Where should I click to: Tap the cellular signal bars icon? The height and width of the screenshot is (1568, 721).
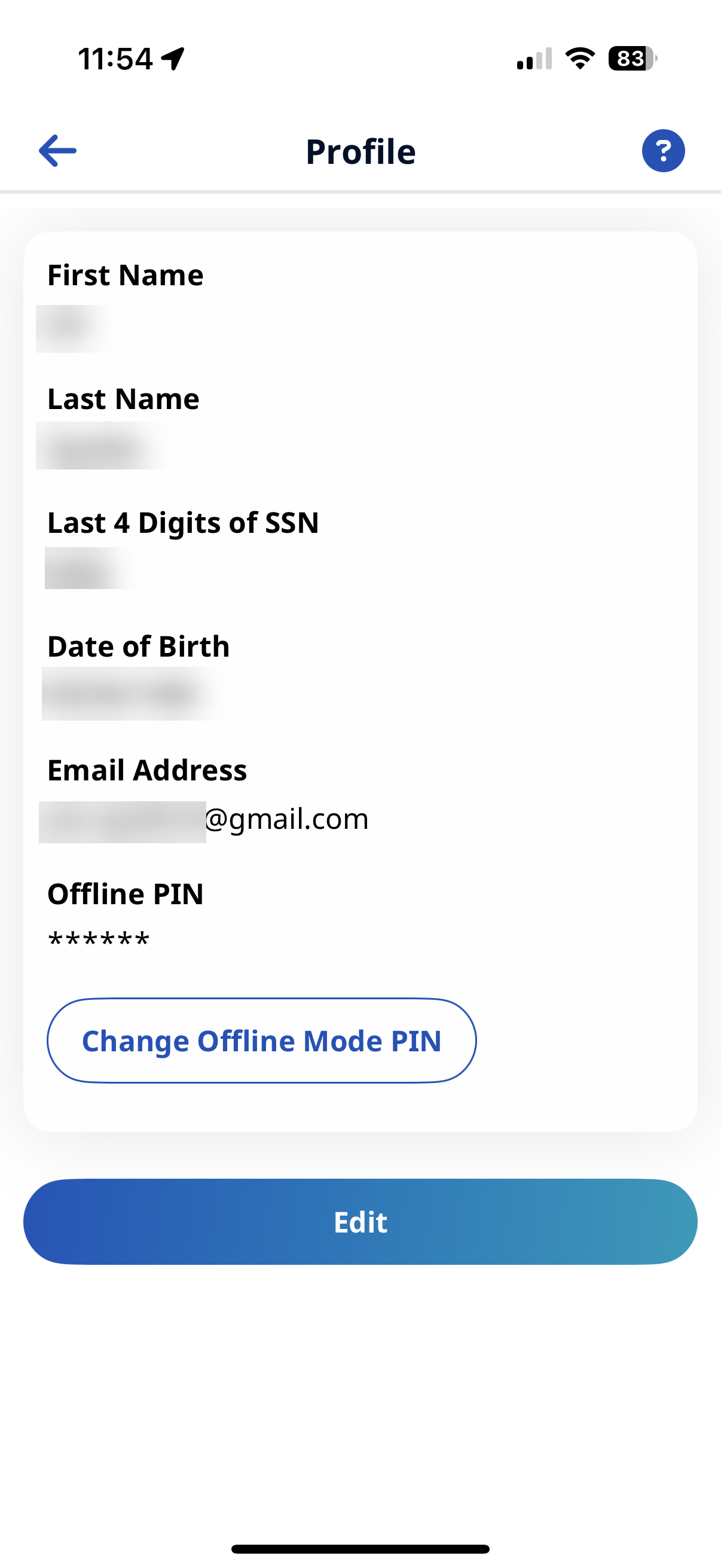coord(534,59)
